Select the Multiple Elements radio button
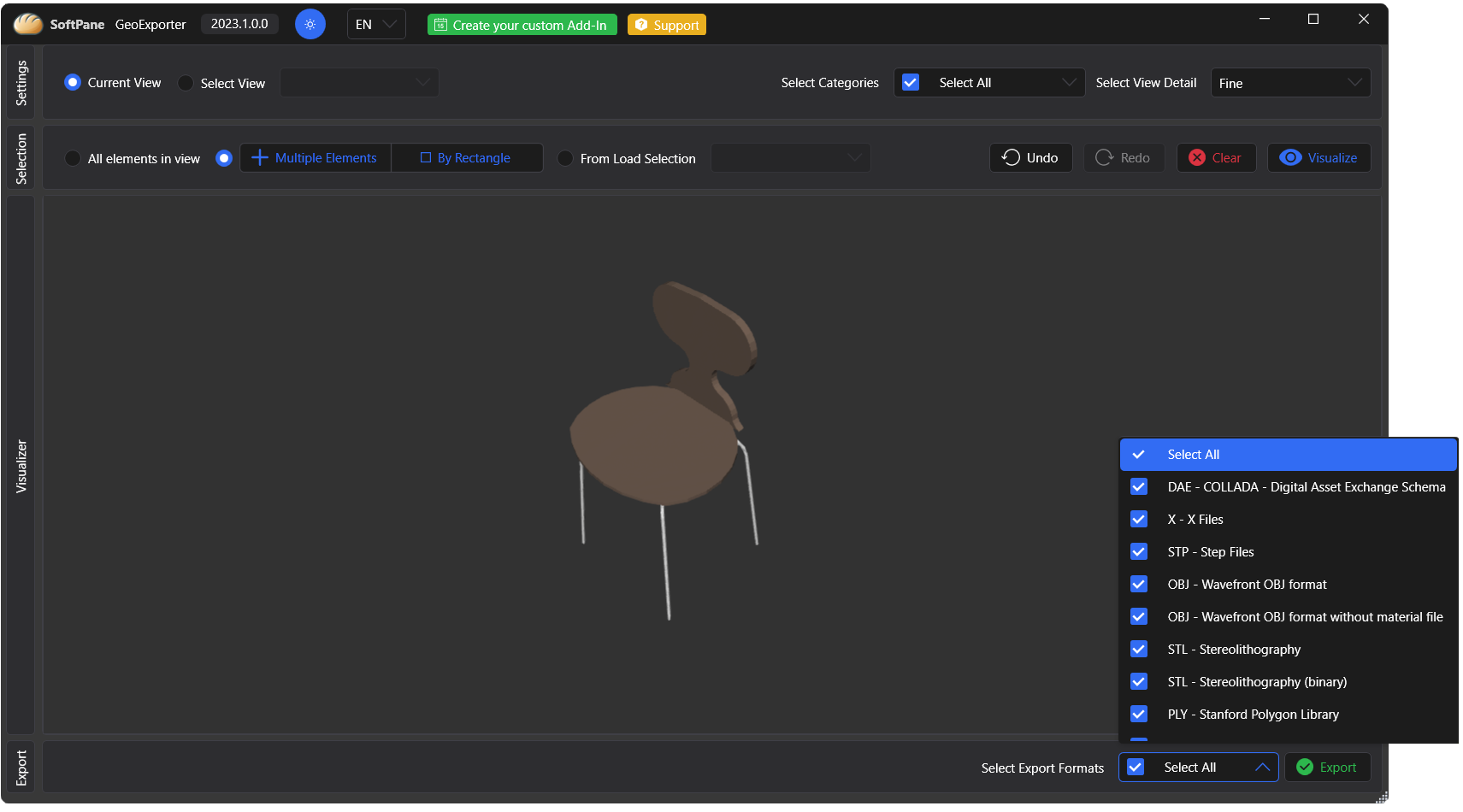 (224, 158)
